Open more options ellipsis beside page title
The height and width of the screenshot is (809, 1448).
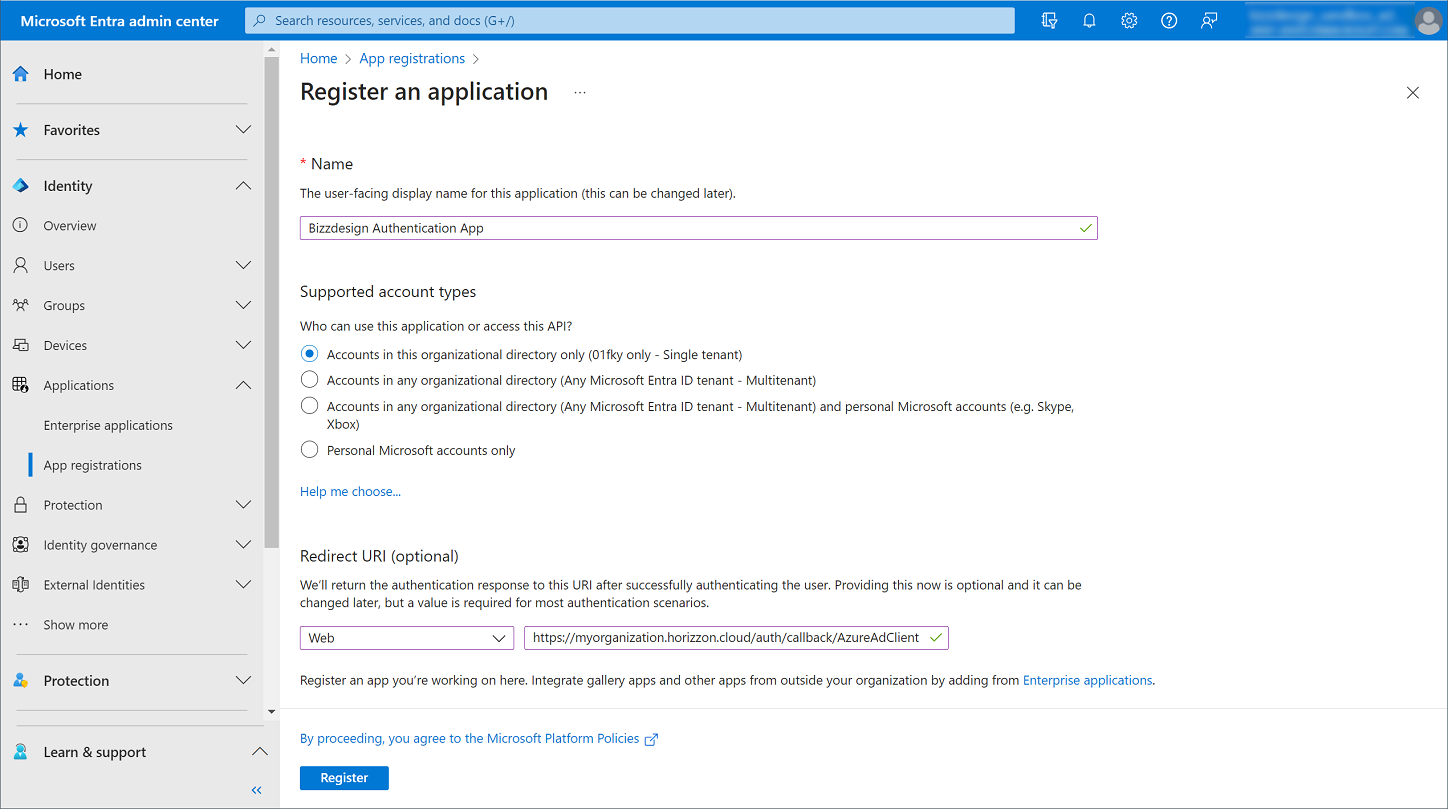(580, 92)
